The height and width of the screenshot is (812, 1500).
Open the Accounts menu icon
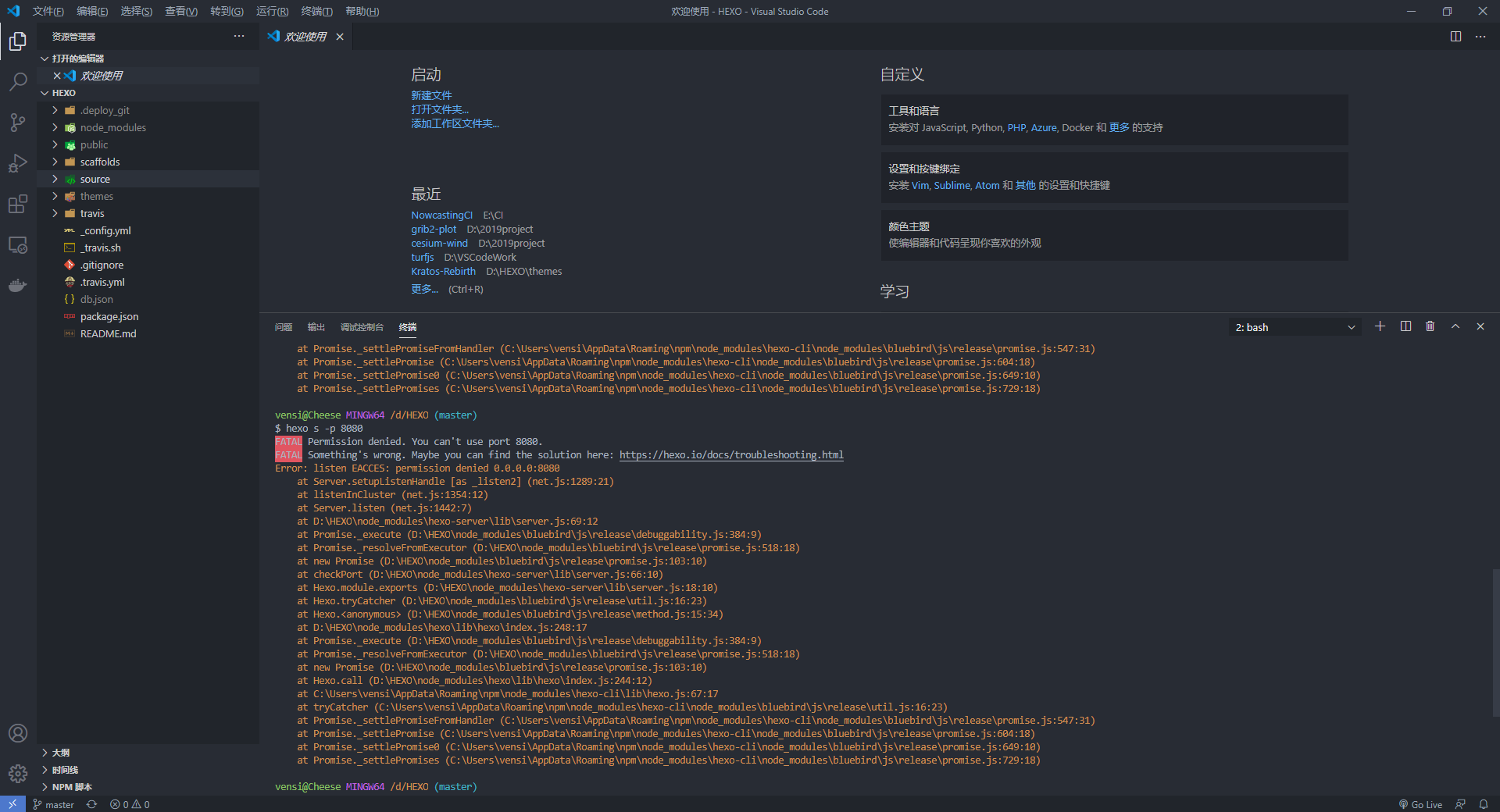[18, 733]
